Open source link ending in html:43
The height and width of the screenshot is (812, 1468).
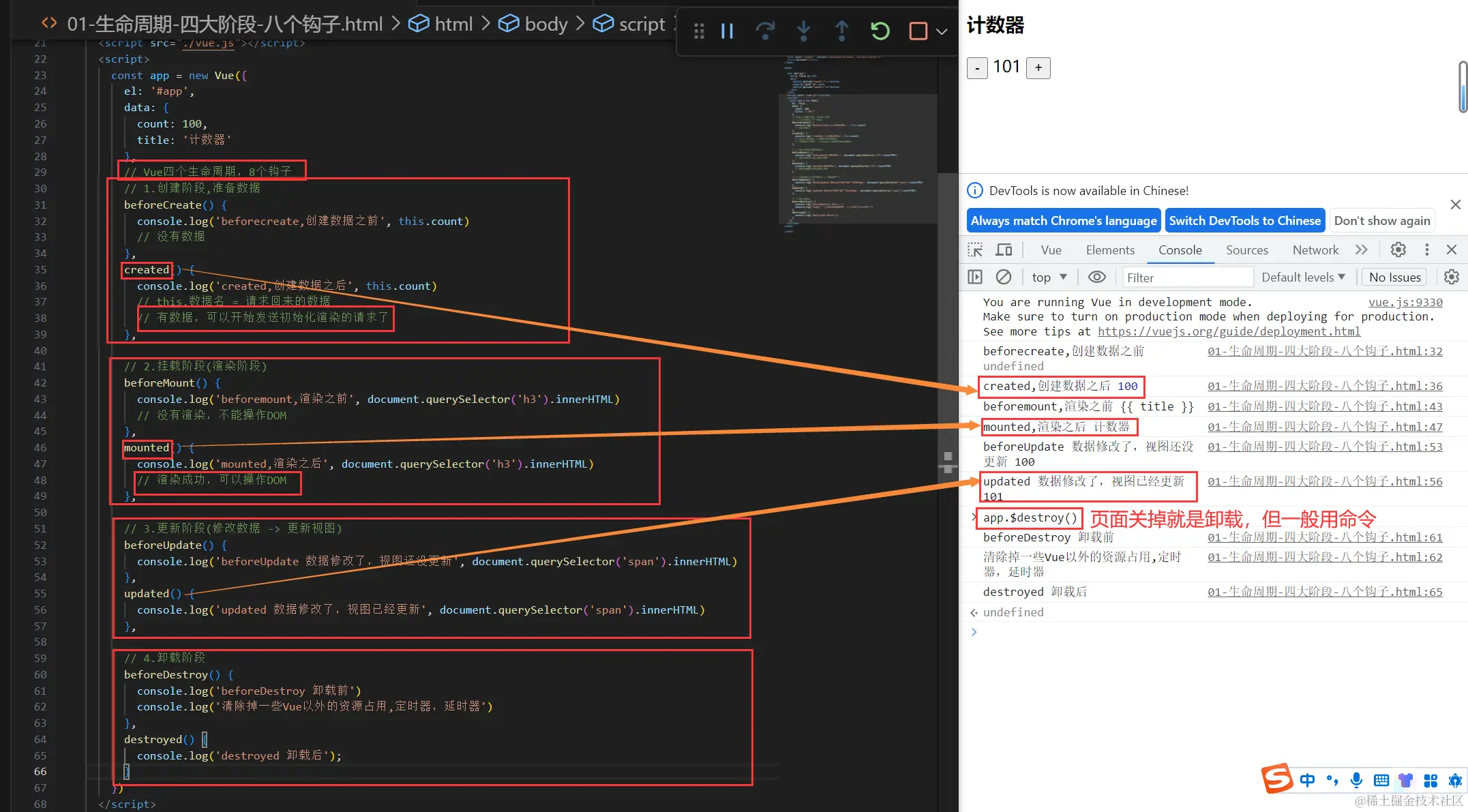1325,406
